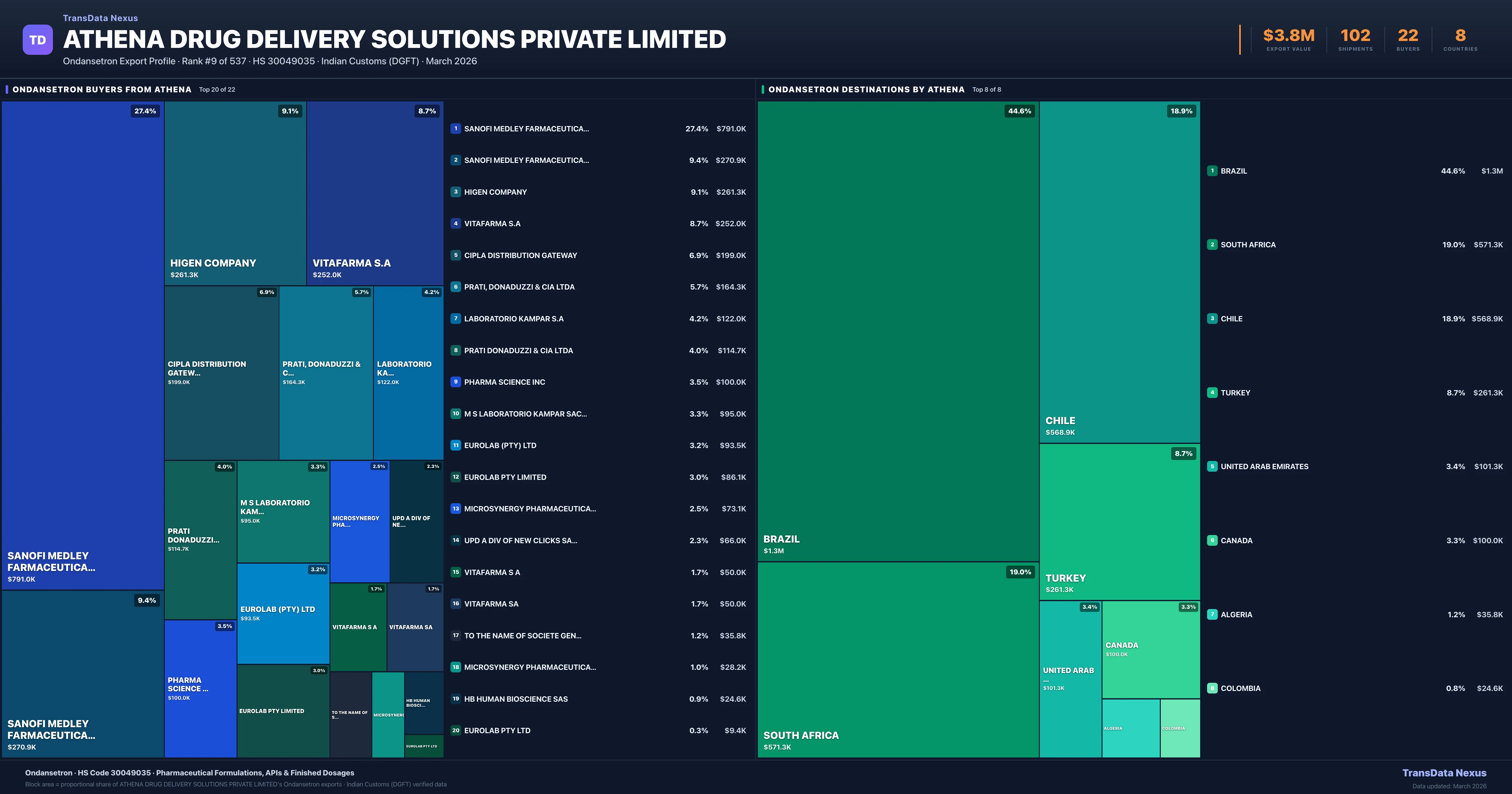Click rank 20 badge for Eurolab Pty Ltd
This screenshot has width=1512, height=794.
coord(455,731)
